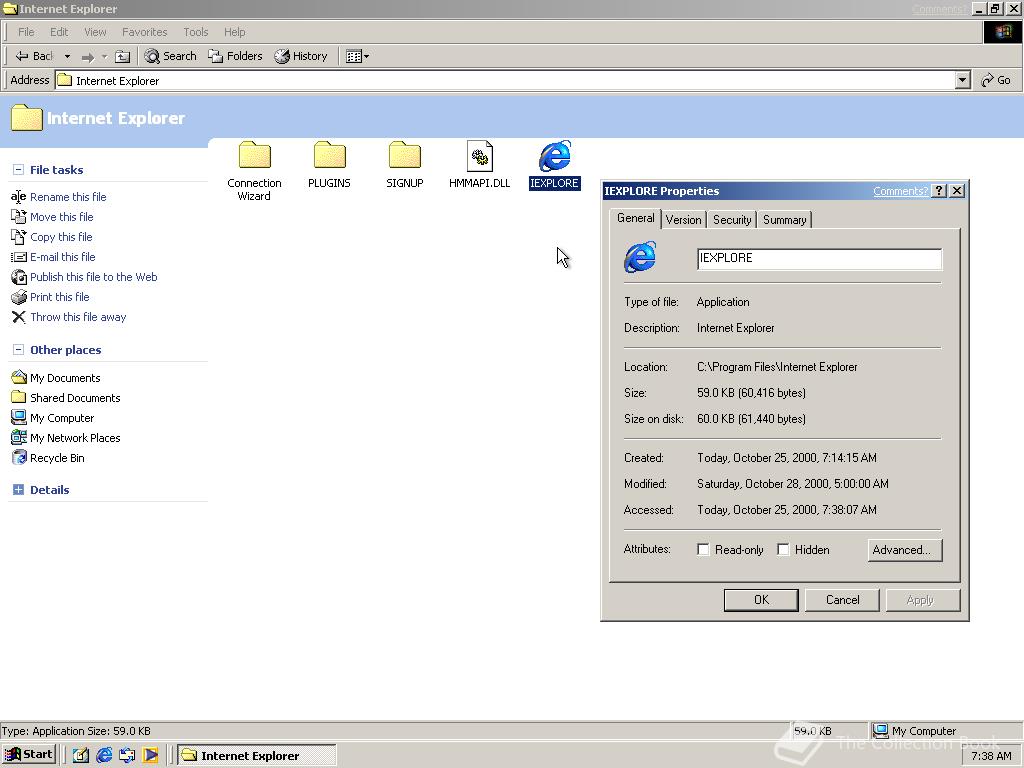Select the SIGNUP folder icon

(x=404, y=155)
